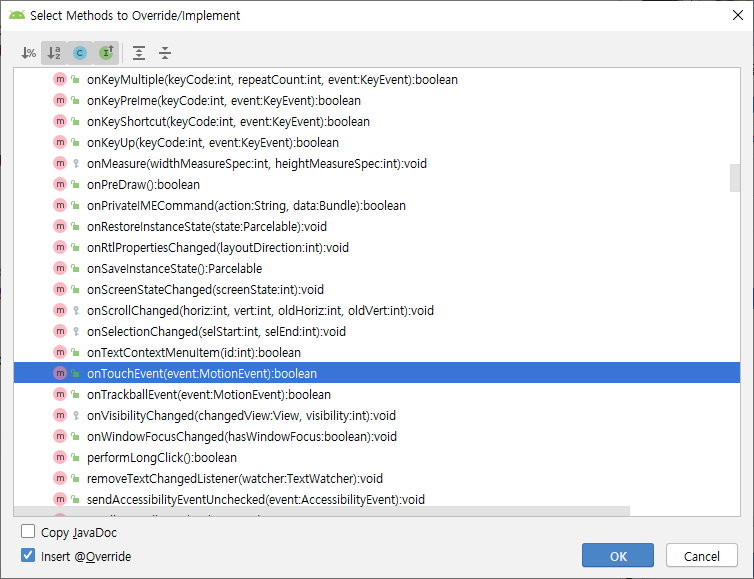
Task: Toggle the Sort Alphabetically button
Action: coord(54,53)
